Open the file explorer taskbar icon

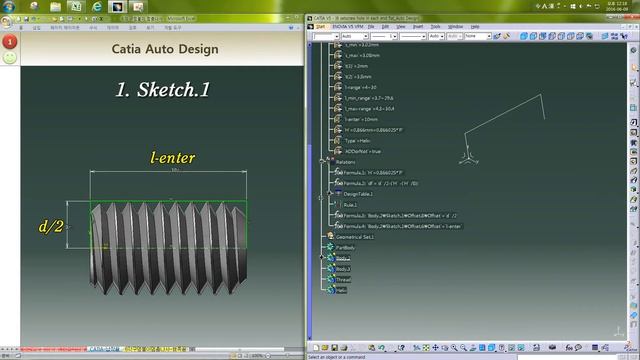[x=55, y=6]
